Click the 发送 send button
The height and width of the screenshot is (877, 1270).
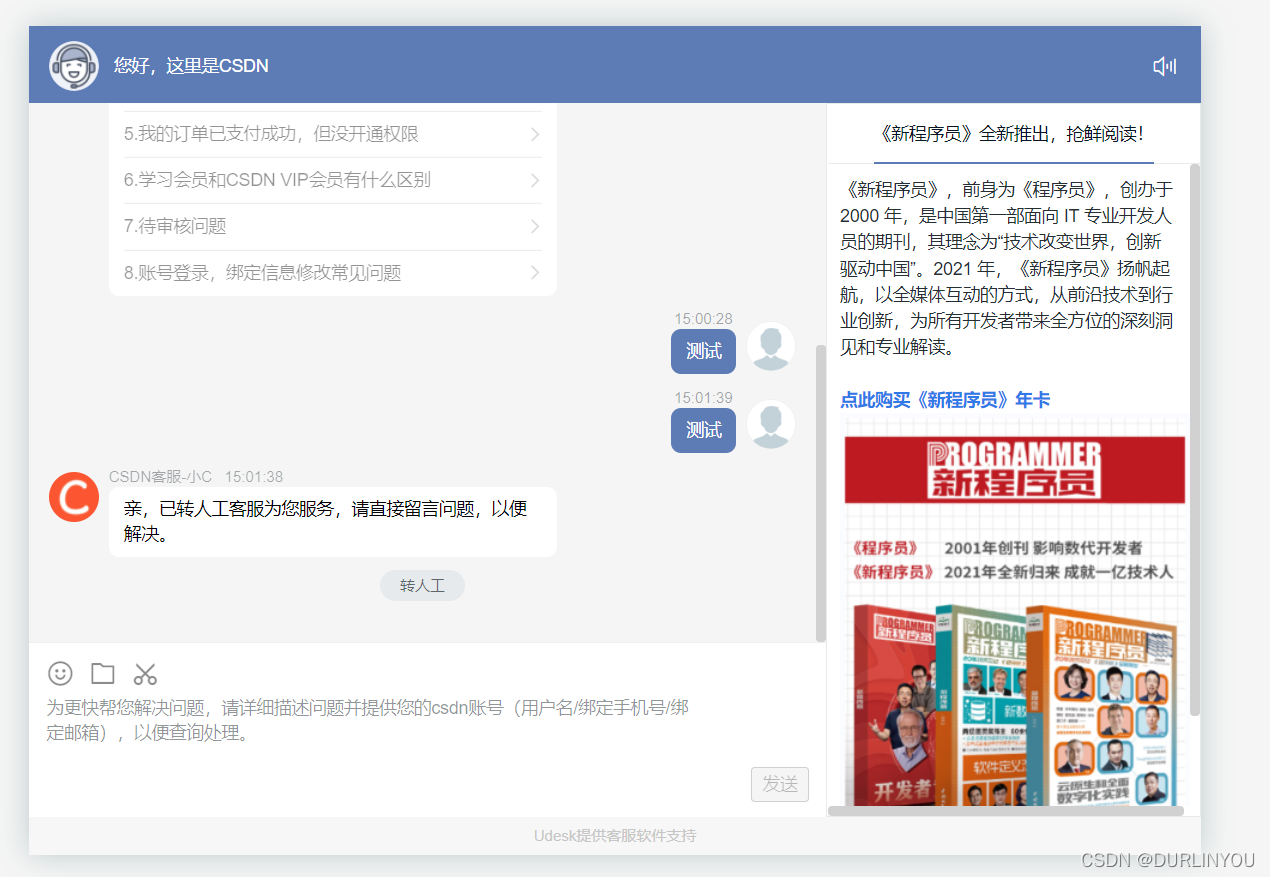pyautogui.click(x=780, y=784)
